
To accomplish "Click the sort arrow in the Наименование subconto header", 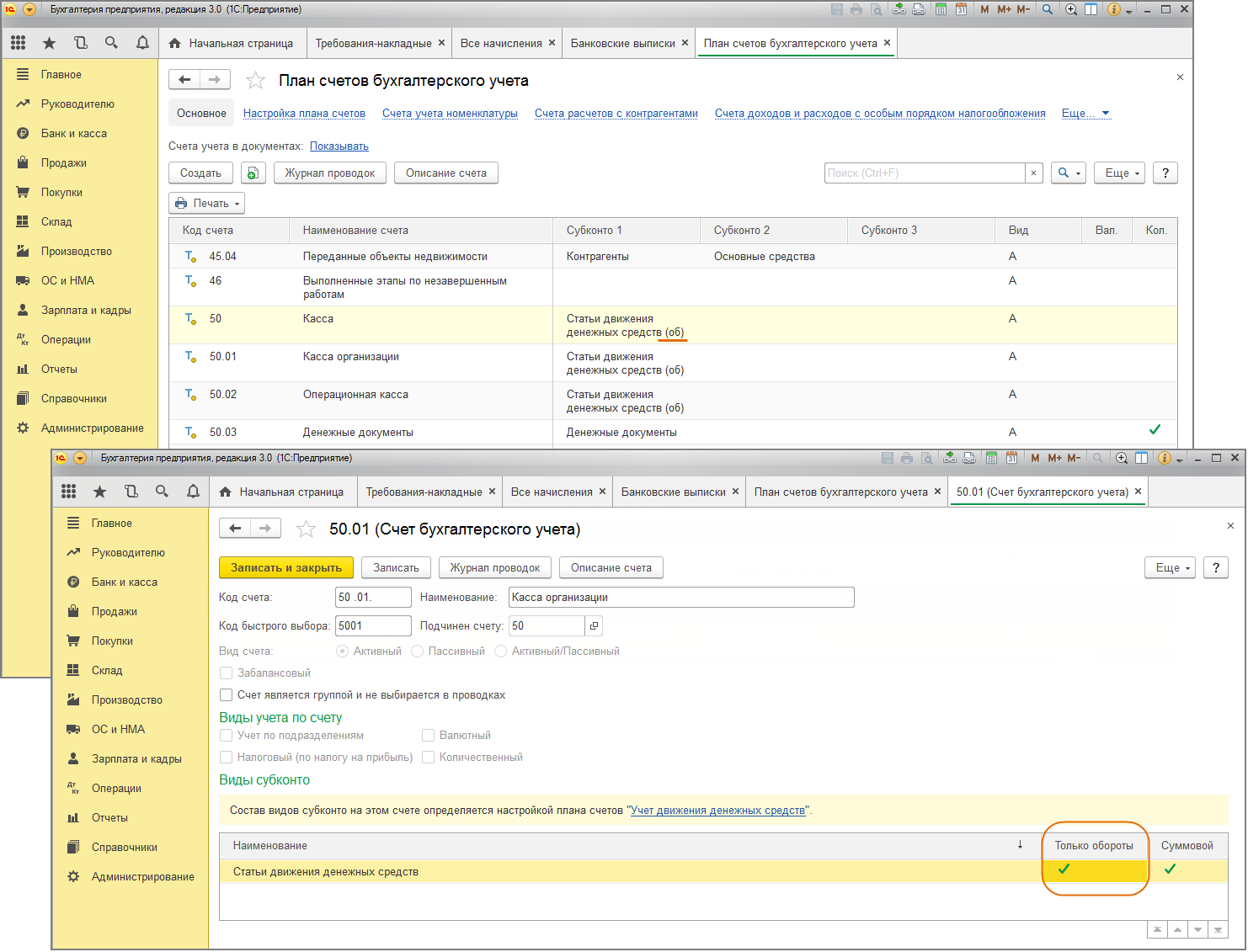I will coord(1020,845).
